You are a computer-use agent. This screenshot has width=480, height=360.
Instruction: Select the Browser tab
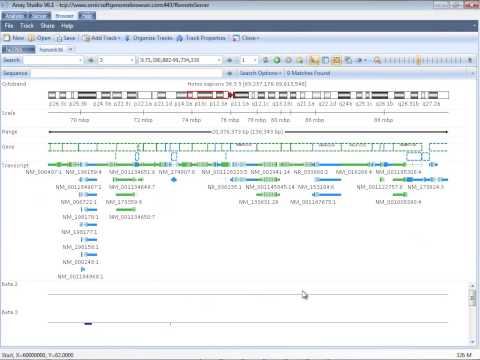click(64, 16)
